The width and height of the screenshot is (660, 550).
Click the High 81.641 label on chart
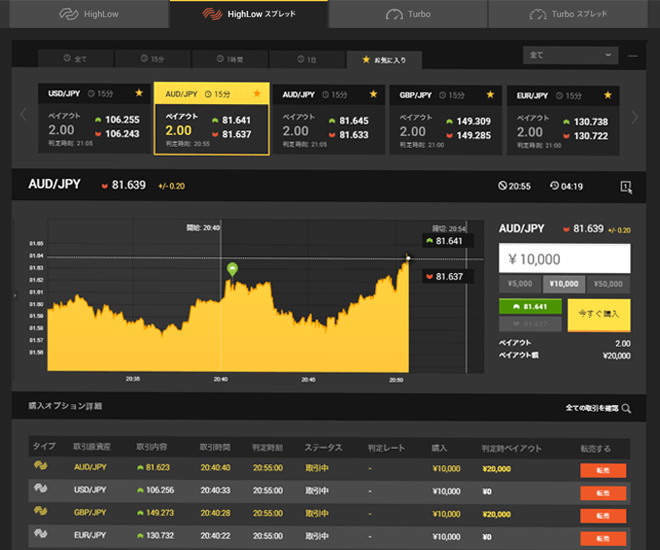(448, 241)
